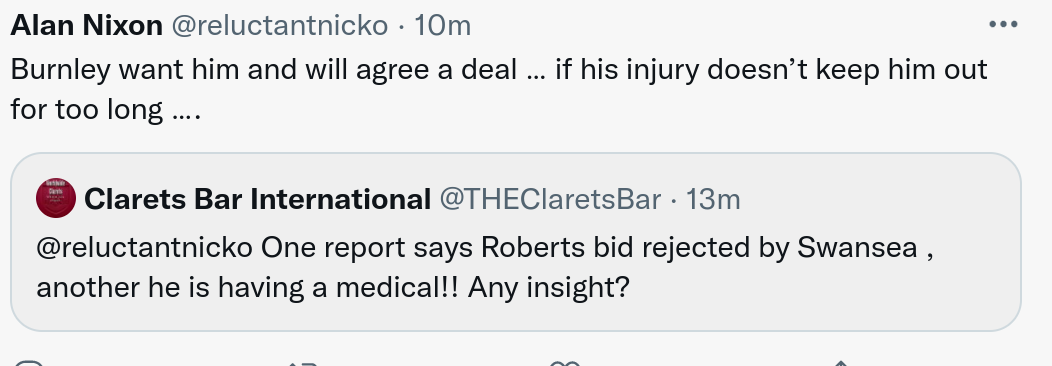The image size is (1052, 366).
Task: Click the reply speech bubble icon
Action: 29,363
